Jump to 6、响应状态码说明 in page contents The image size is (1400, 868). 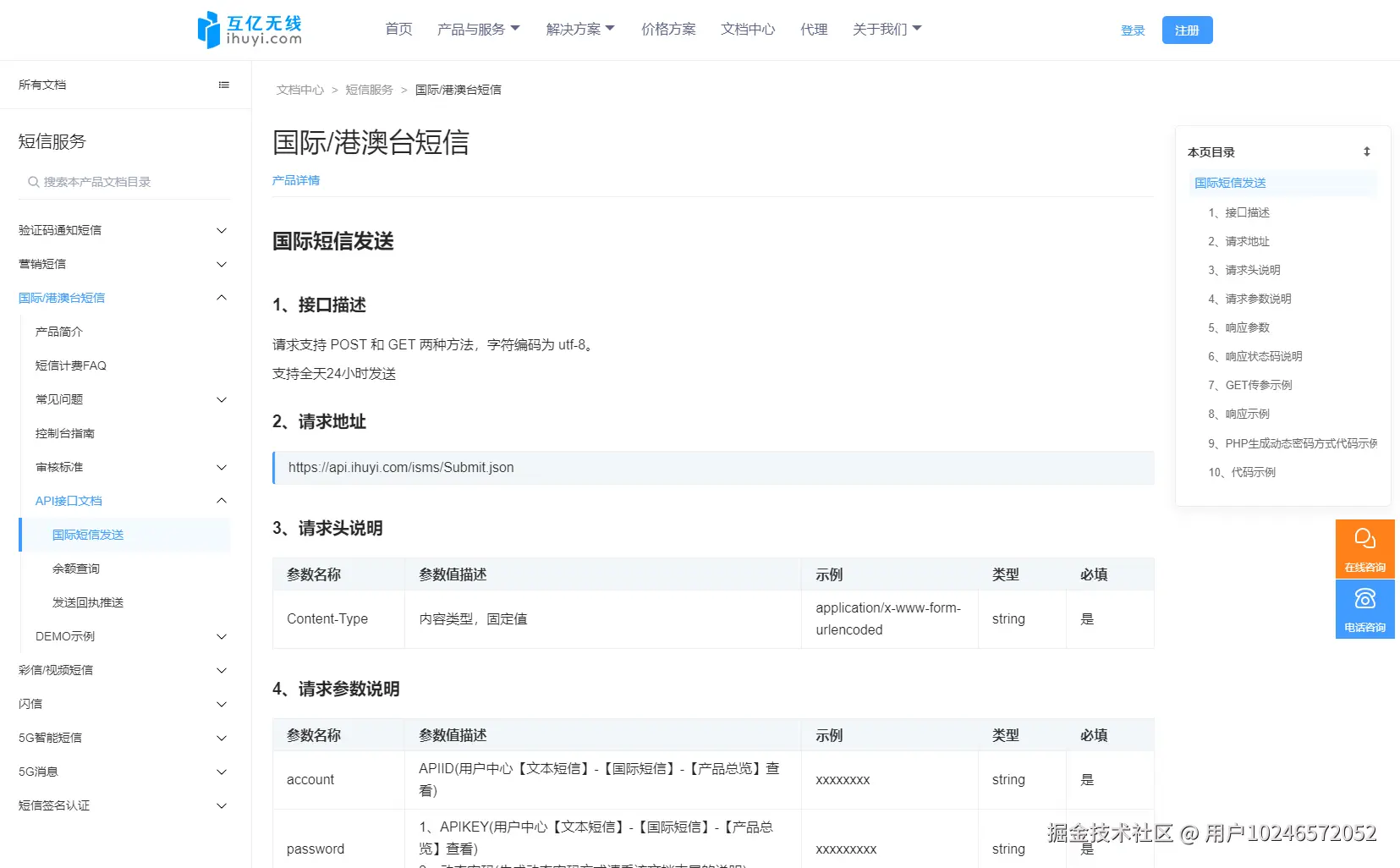[1255, 356]
